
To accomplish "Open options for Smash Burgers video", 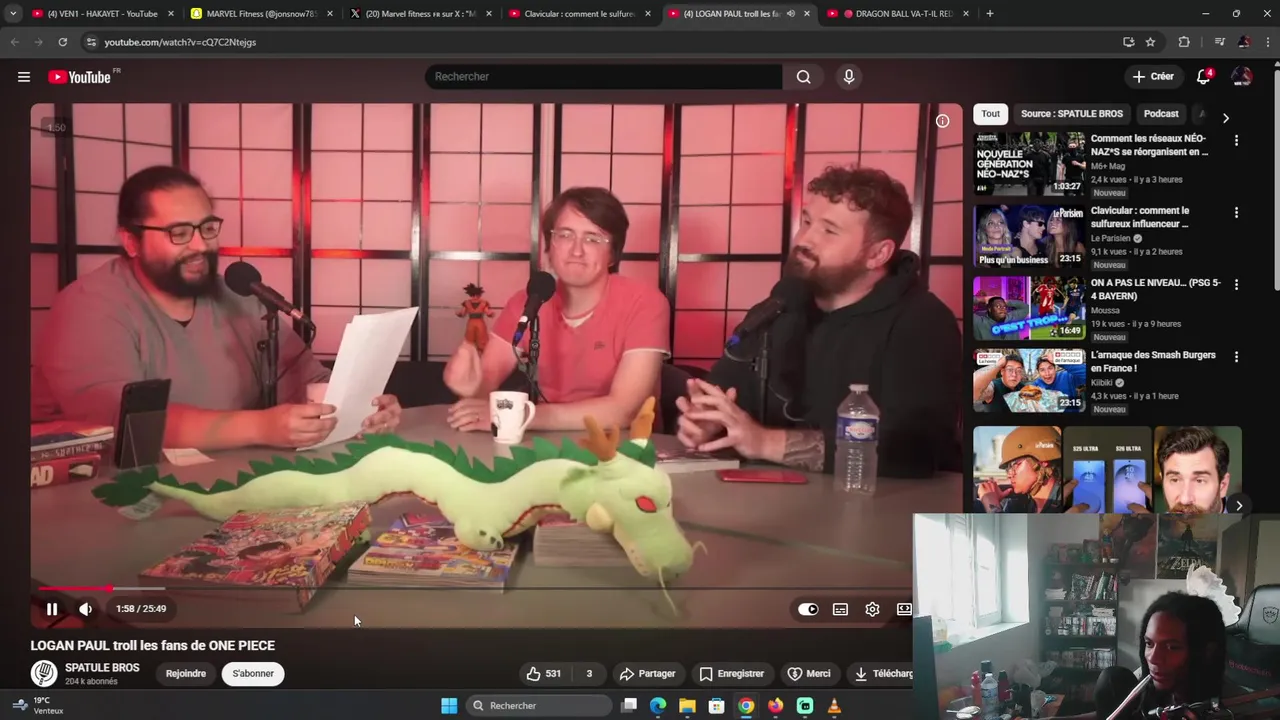I will pyautogui.click(x=1236, y=357).
